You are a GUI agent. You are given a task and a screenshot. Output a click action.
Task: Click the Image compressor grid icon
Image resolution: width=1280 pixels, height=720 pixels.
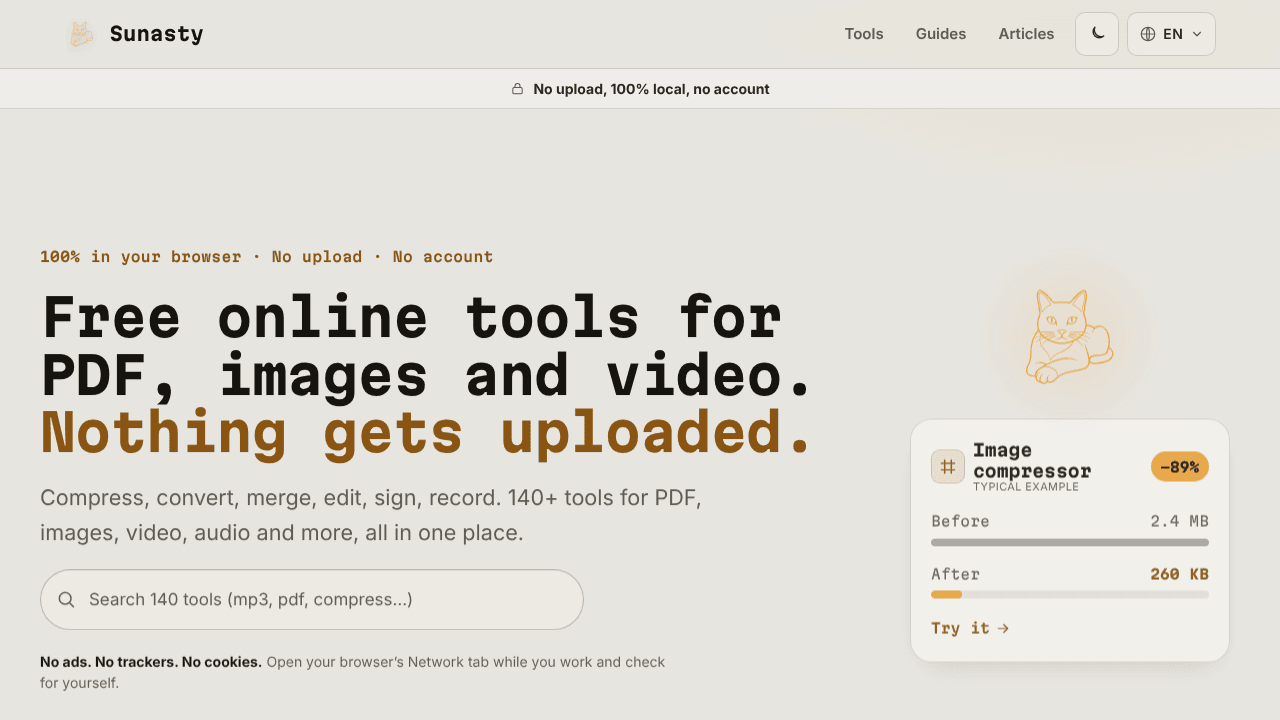948,466
